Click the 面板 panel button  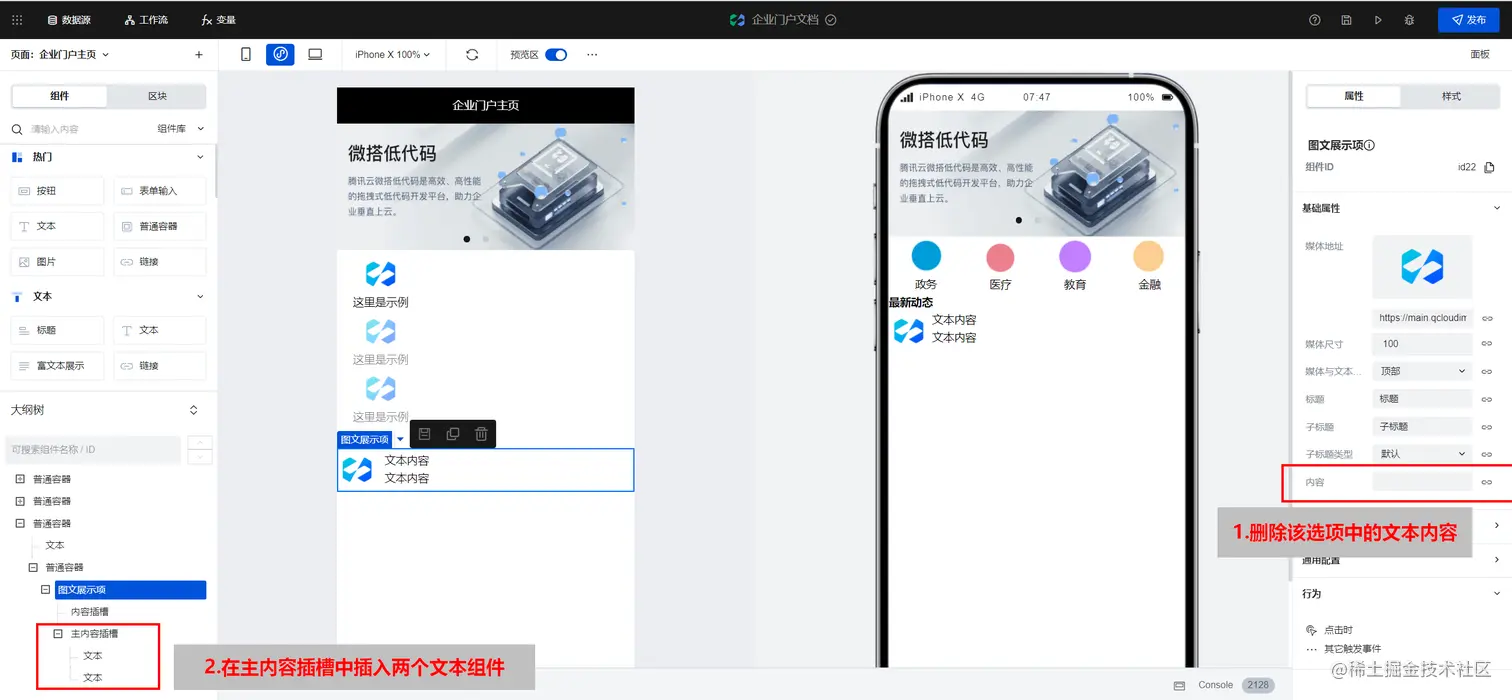[1480, 55]
